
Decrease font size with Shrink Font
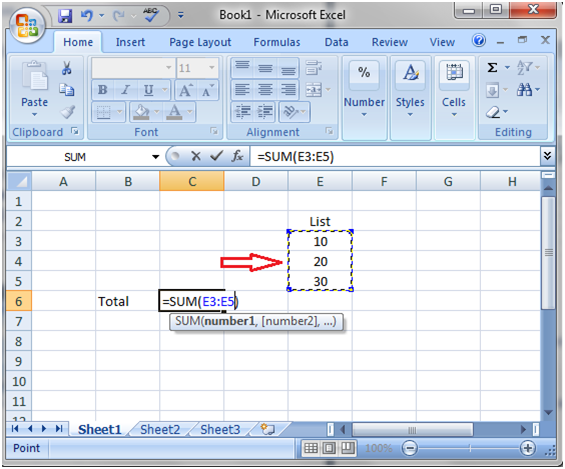coord(207,90)
